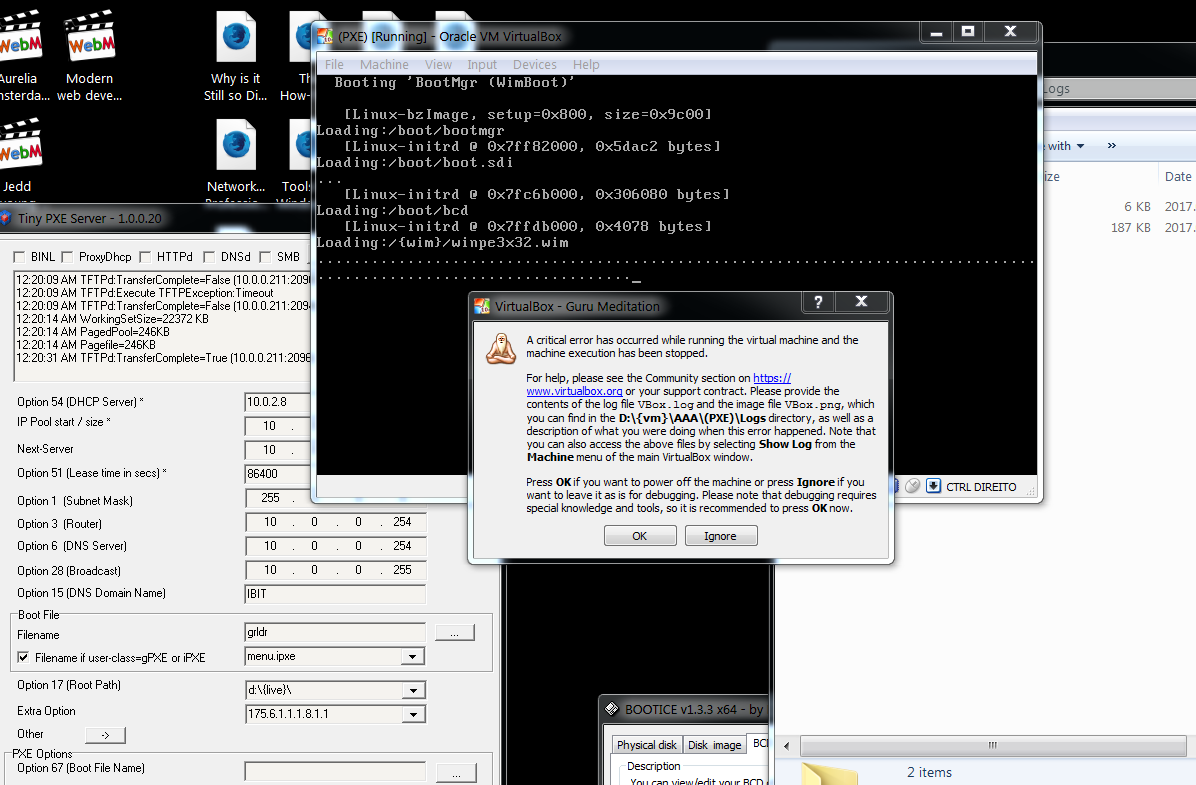1196x785 pixels.
Task: Click the Explorer toolbar overflow chevron
Action: pyautogui.click(x=1111, y=146)
